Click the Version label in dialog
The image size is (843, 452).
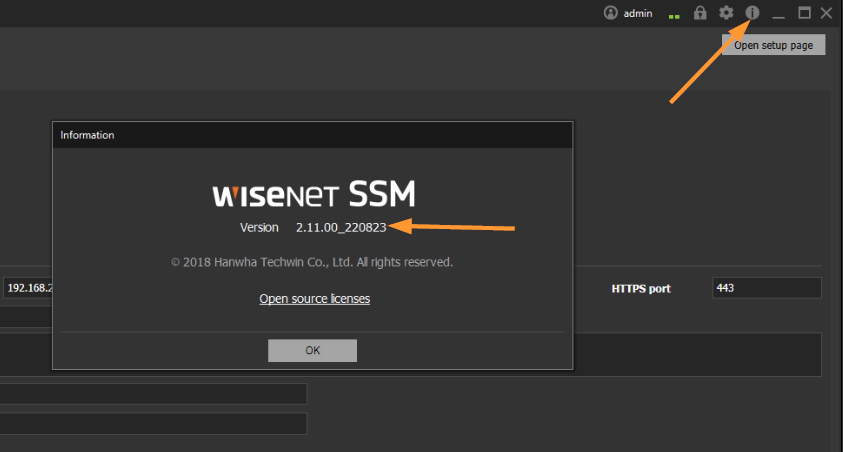[259, 227]
